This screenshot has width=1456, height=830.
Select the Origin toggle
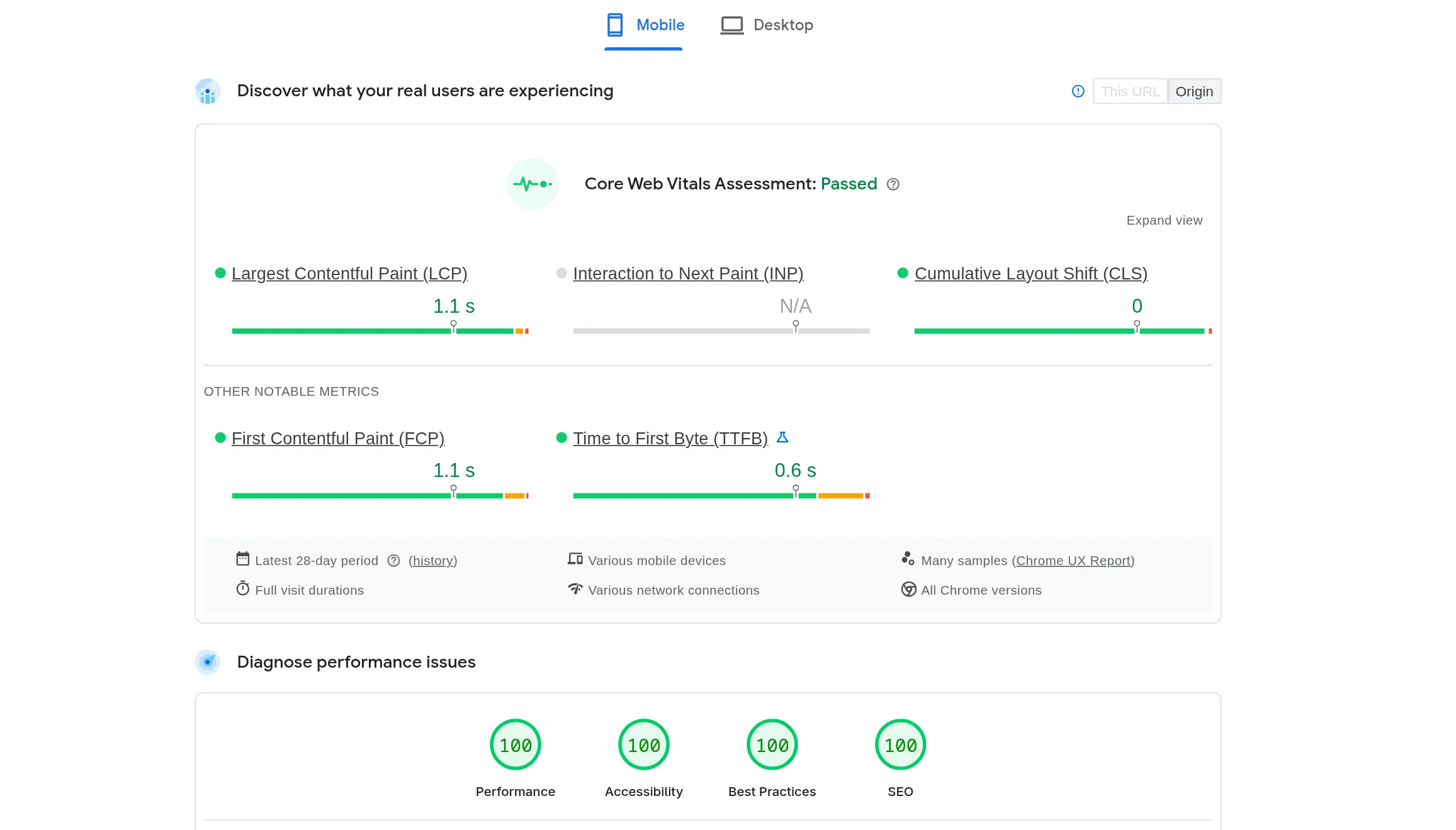(1194, 91)
